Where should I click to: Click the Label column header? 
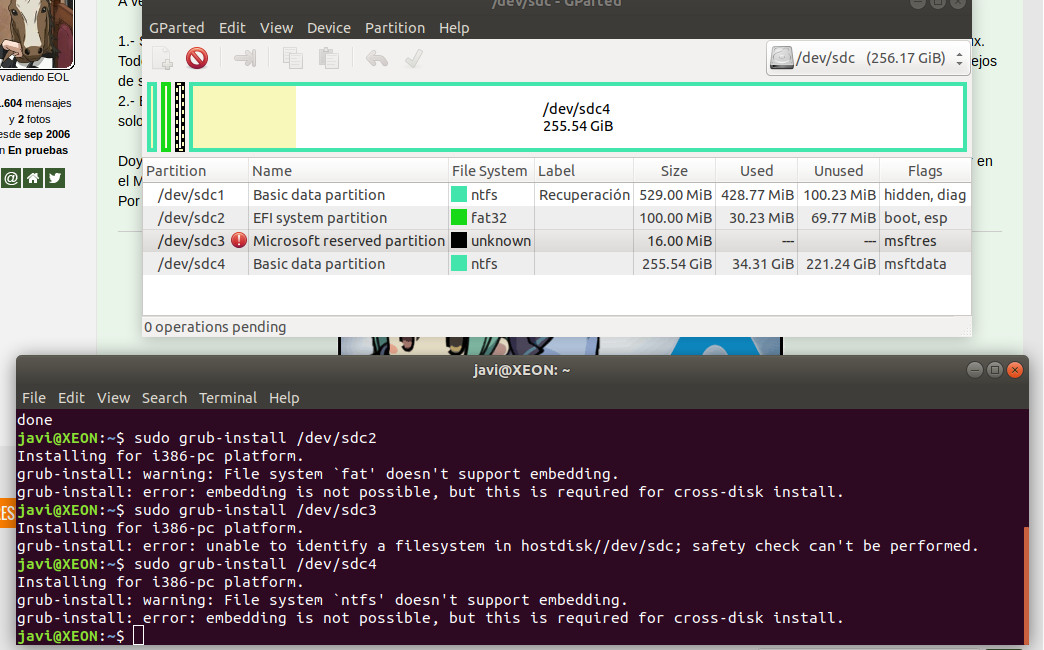[584, 171]
